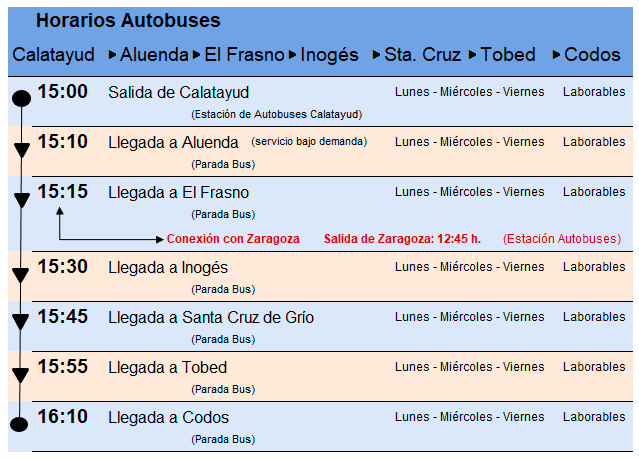
Task: Click the triangle arrow before Codos in header
Action: 557,55
